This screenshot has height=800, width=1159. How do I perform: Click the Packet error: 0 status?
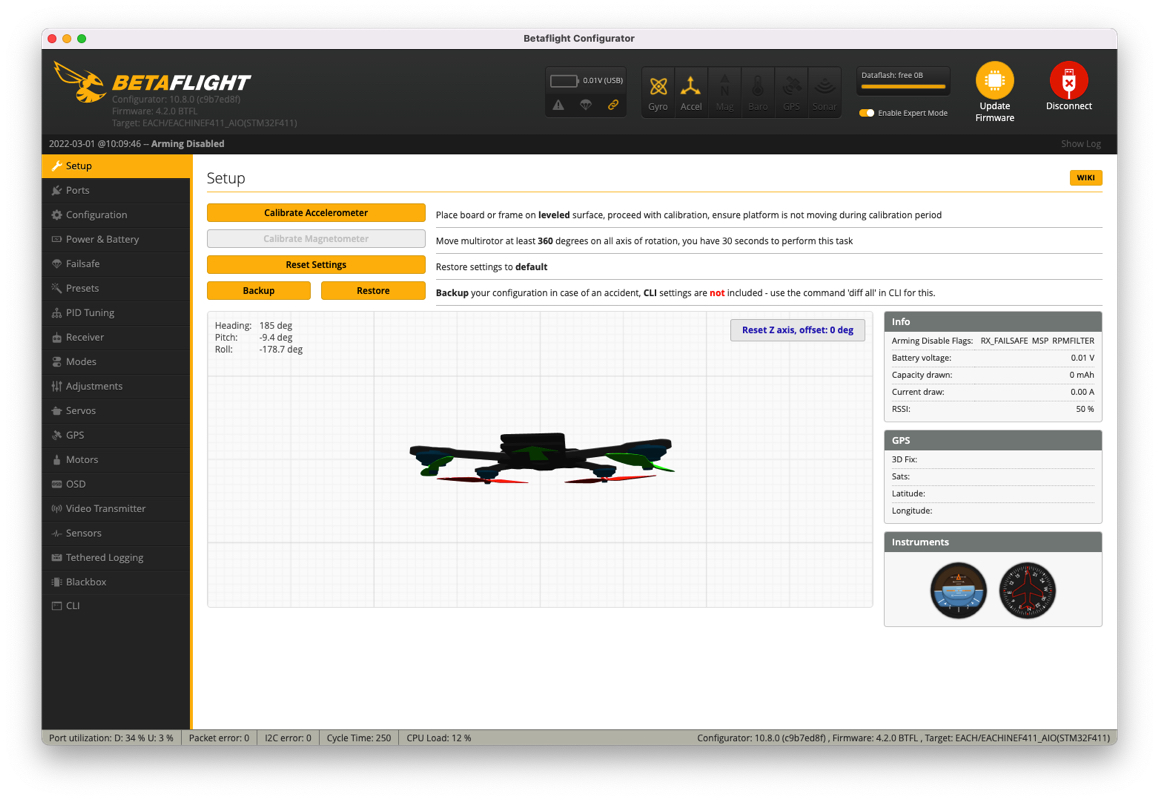click(219, 738)
